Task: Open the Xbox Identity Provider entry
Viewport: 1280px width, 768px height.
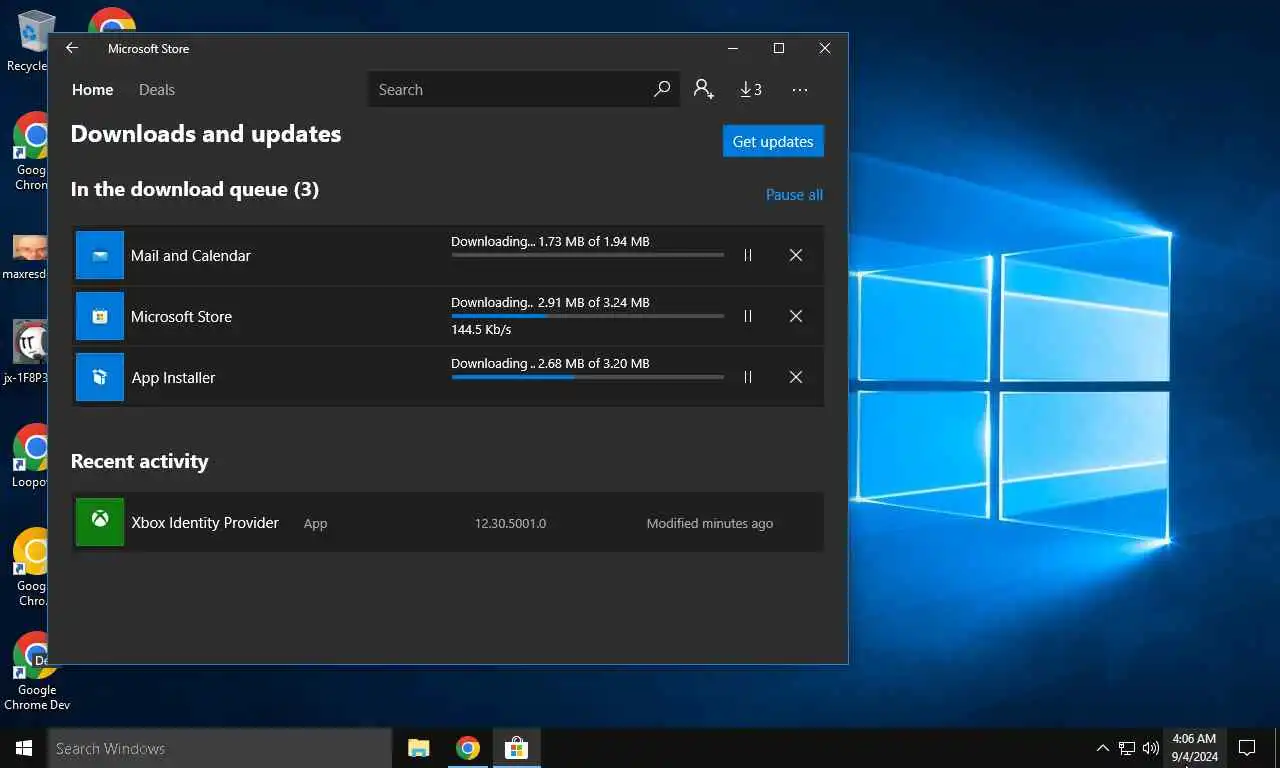Action: [448, 522]
